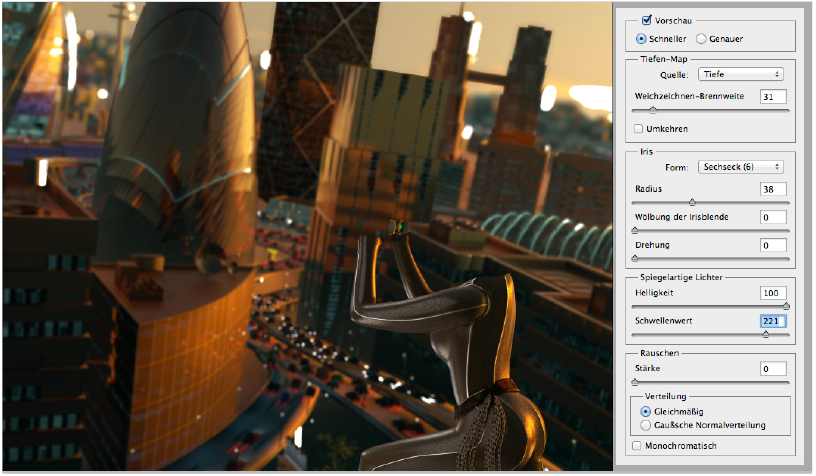Image resolution: width=816 pixels, height=476 pixels.
Task: Select Gaußsche Normalverteilung radio button
Action: point(646,426)
